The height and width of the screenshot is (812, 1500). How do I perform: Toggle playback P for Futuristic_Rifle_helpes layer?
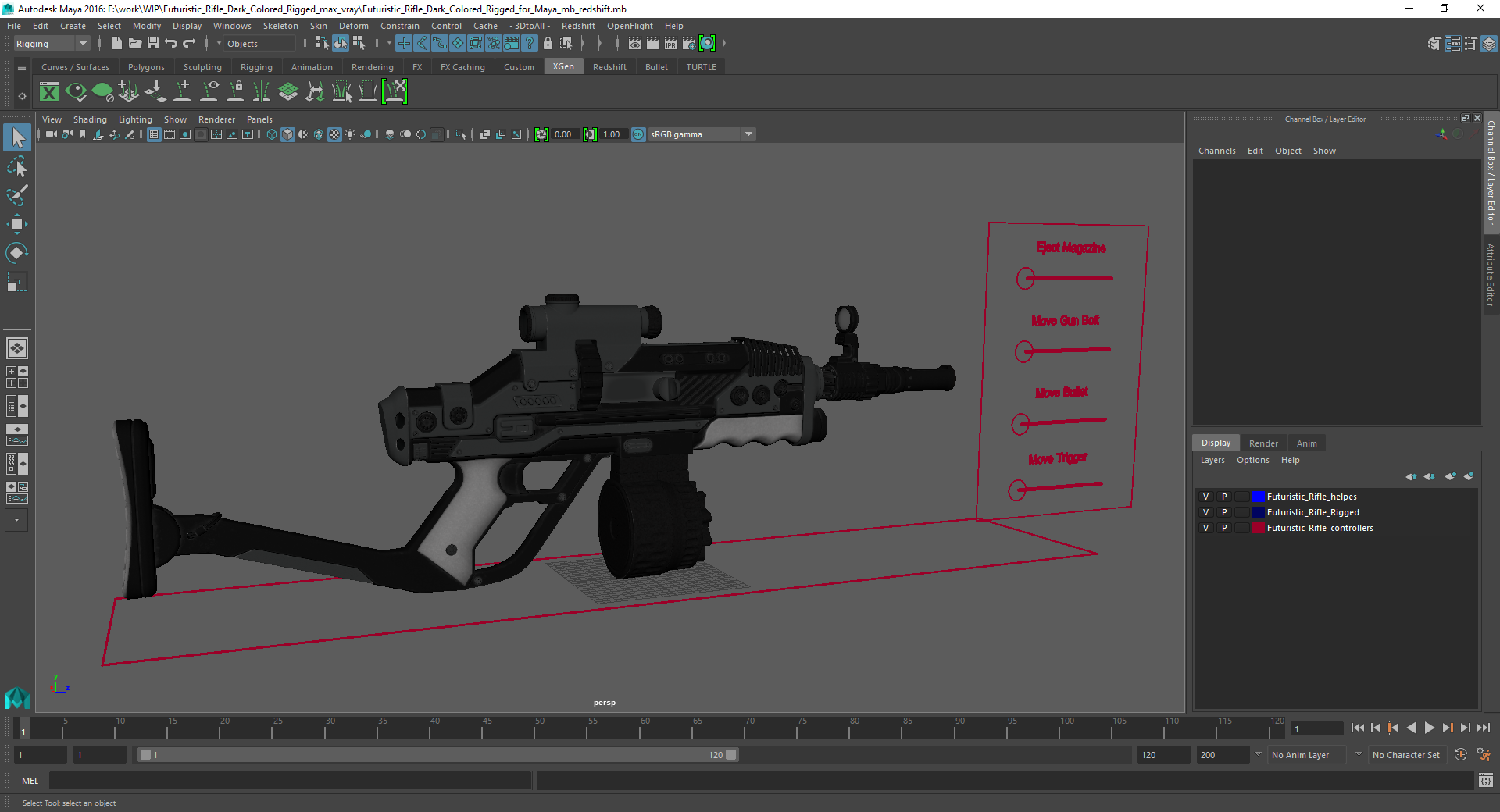[x=1224, y=497]
